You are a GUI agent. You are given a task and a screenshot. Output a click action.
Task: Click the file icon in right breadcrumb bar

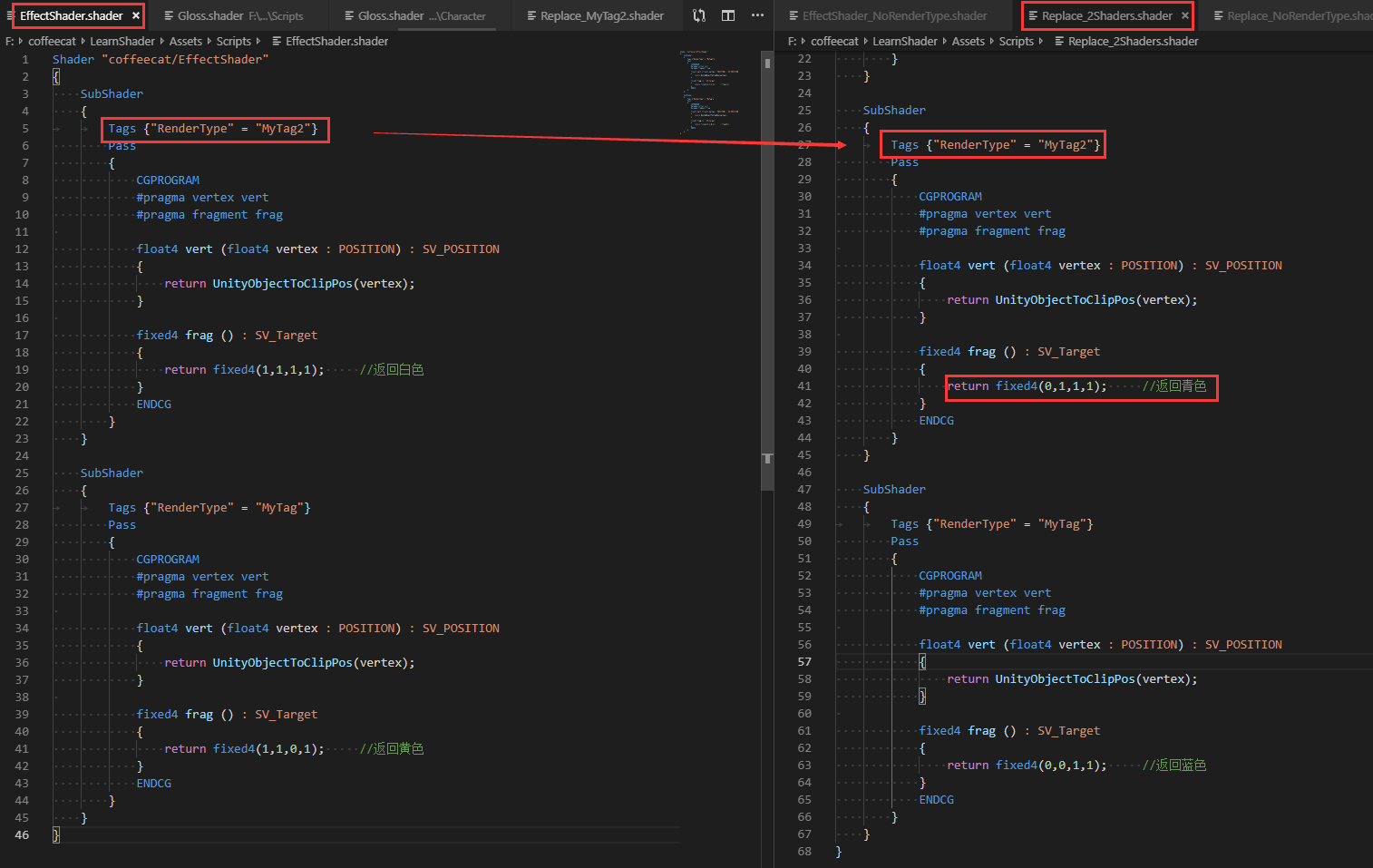point(1063,41)
